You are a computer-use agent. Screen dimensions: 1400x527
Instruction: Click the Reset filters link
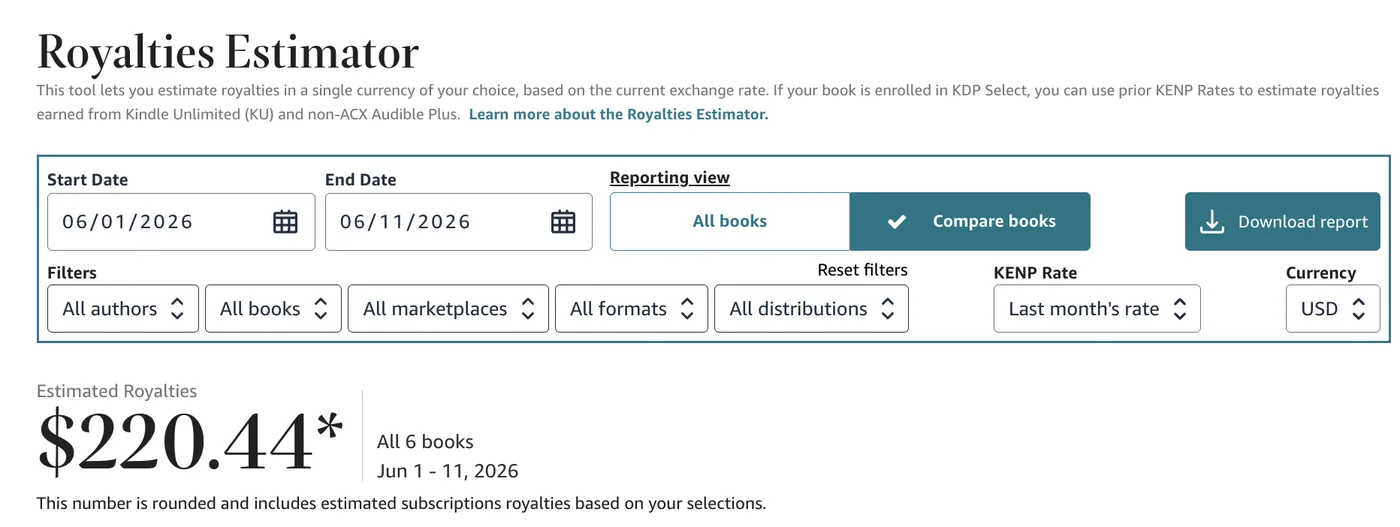click(862, 270)
